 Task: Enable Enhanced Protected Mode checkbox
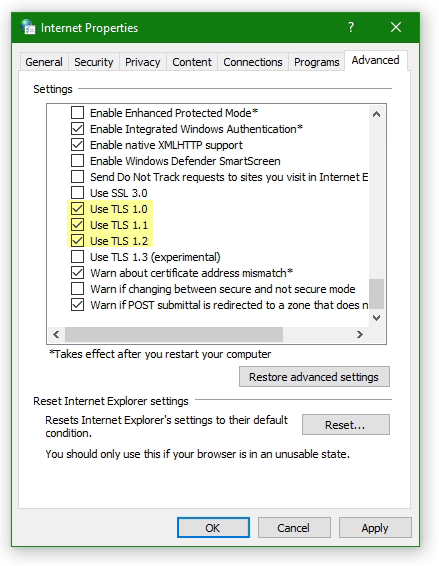coord(78,113)
